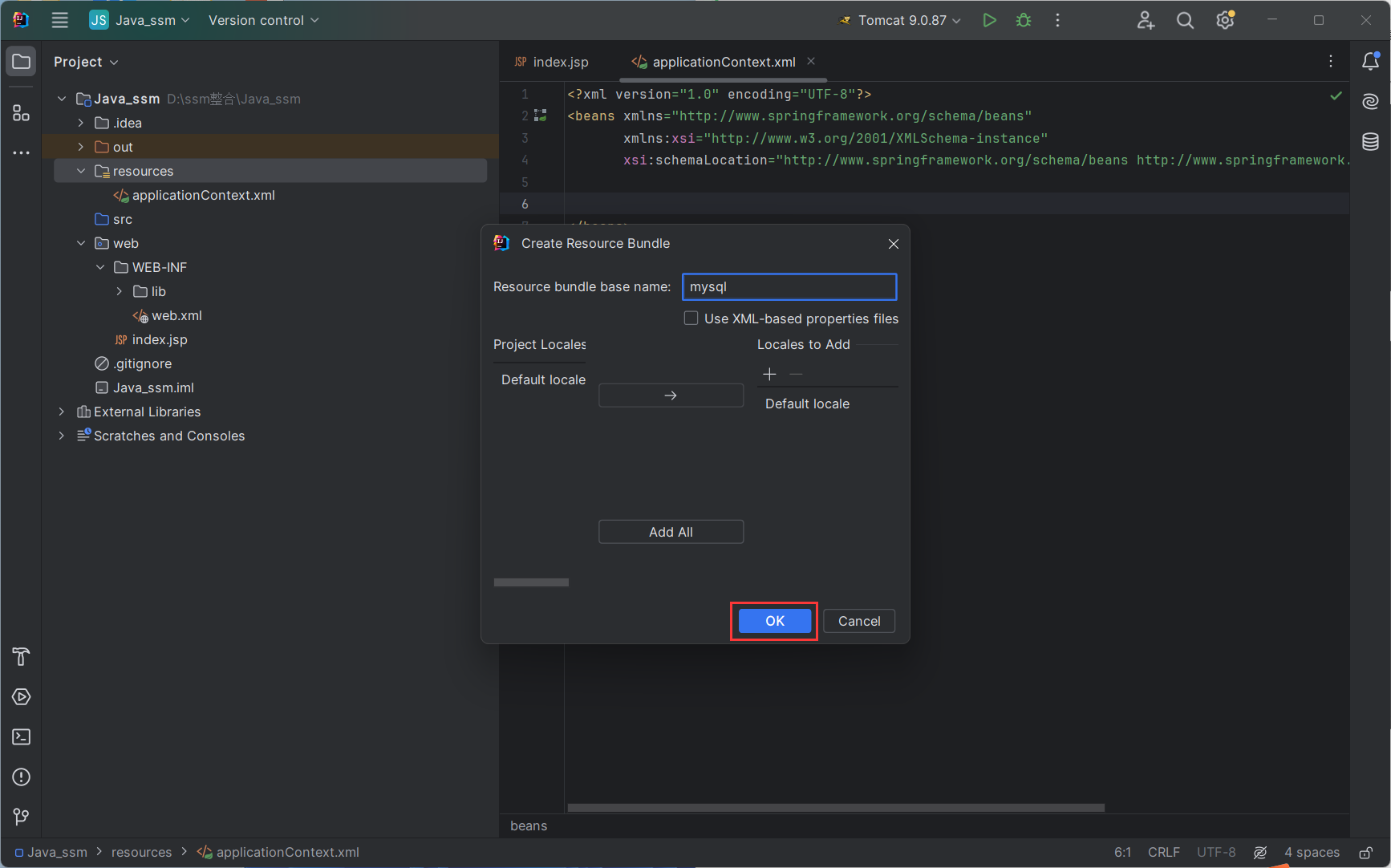Click Search Everywhere magnifier icon

coord(1185,20)
